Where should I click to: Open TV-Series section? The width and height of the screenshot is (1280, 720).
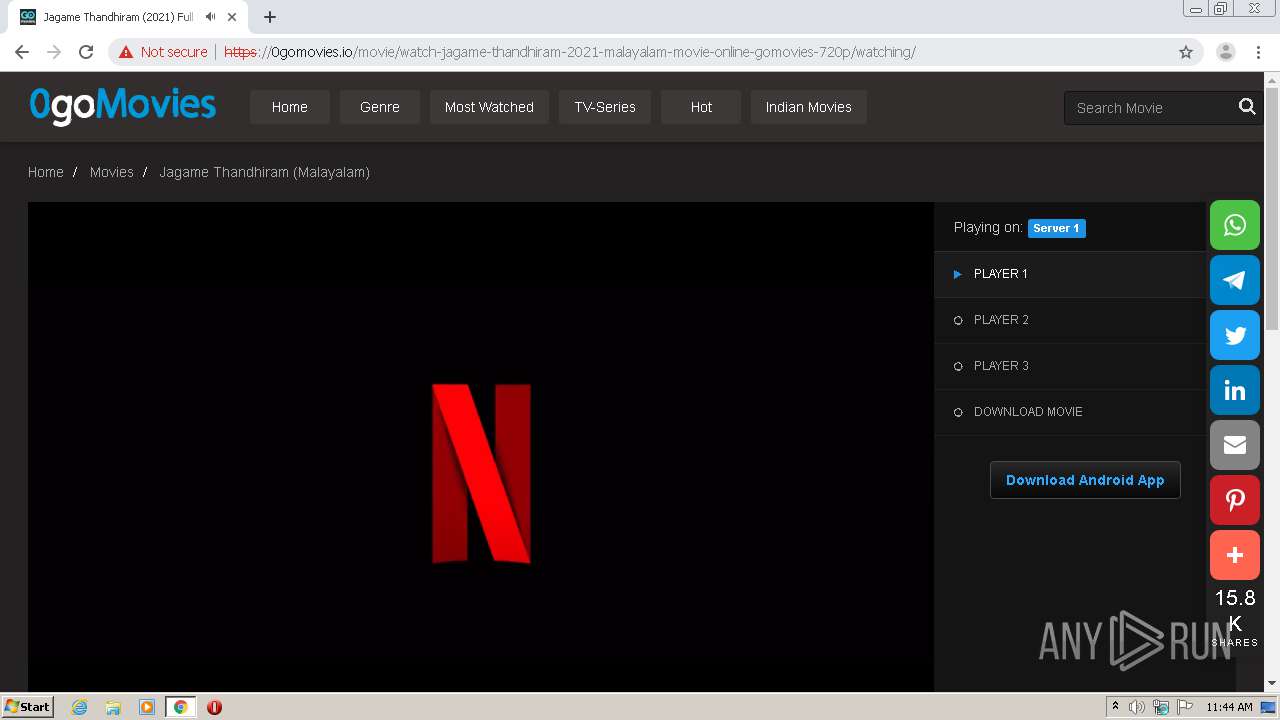pos(605,107)
